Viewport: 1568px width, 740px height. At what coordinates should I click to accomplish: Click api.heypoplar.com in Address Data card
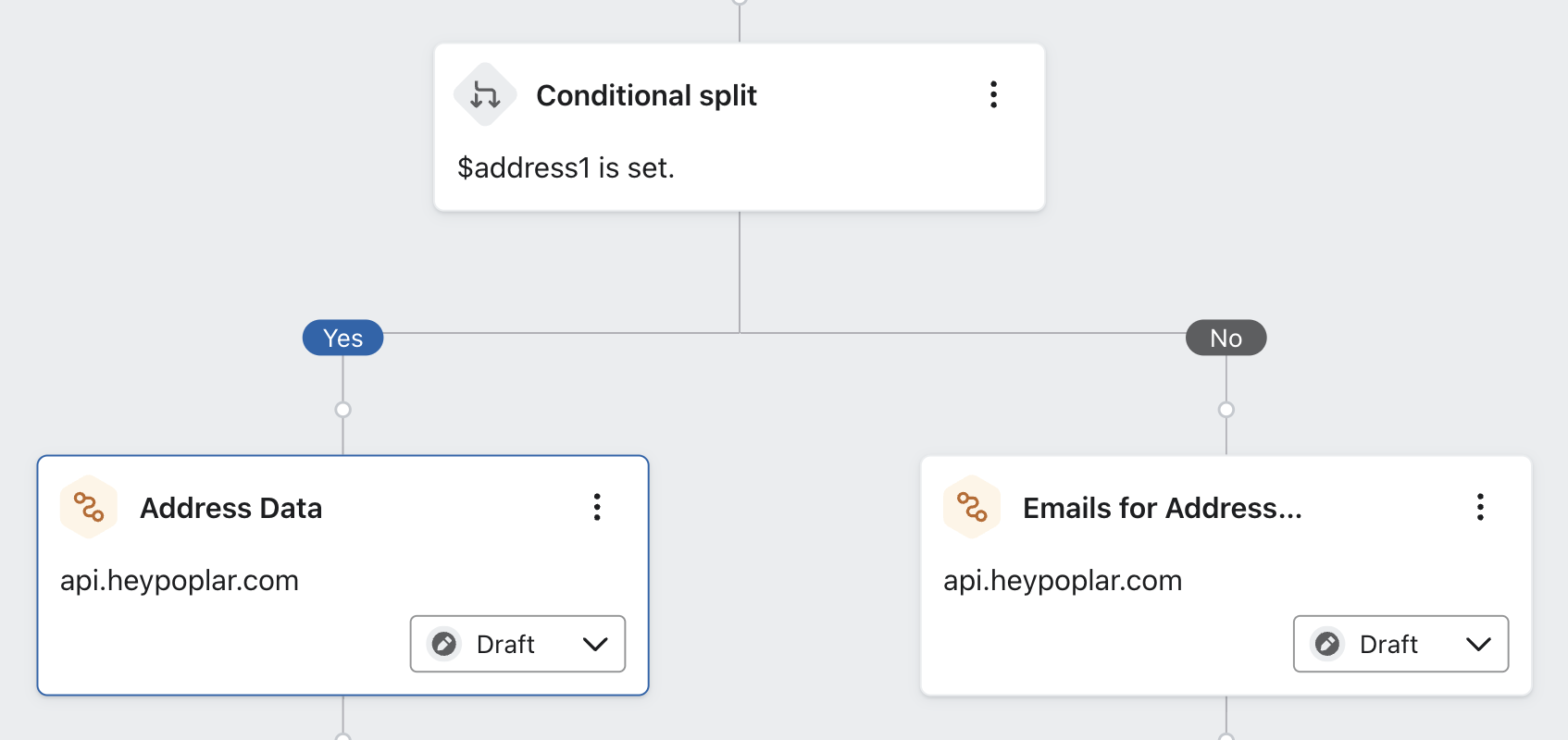pos(180,580)
